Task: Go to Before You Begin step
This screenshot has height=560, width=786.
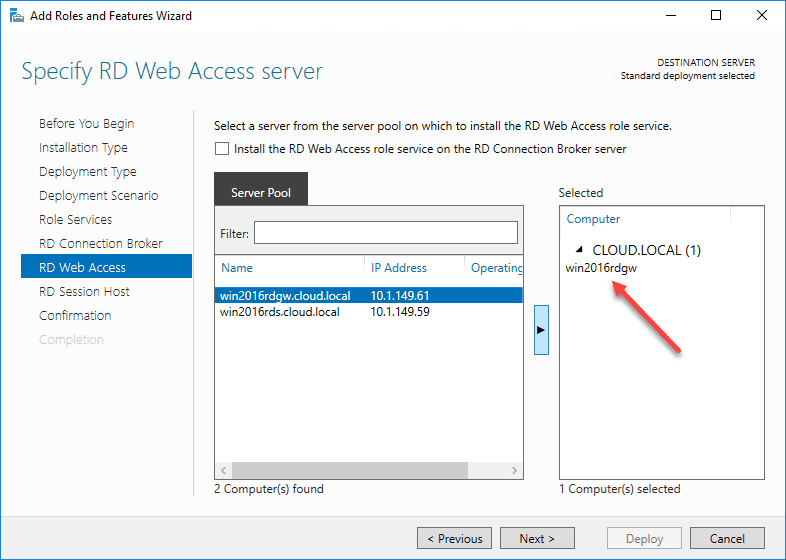Action: 86,124
